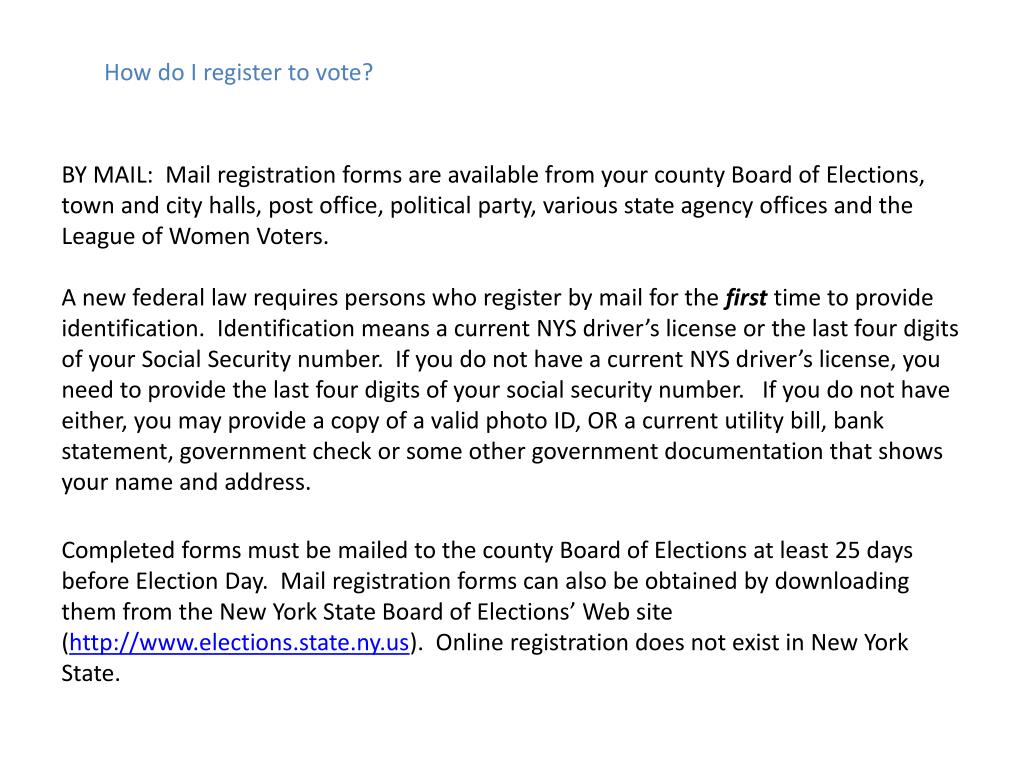The image size is (1024, 768).
Task: Click the "How do I register to vote?" heading
Action: tap(238, 73)
